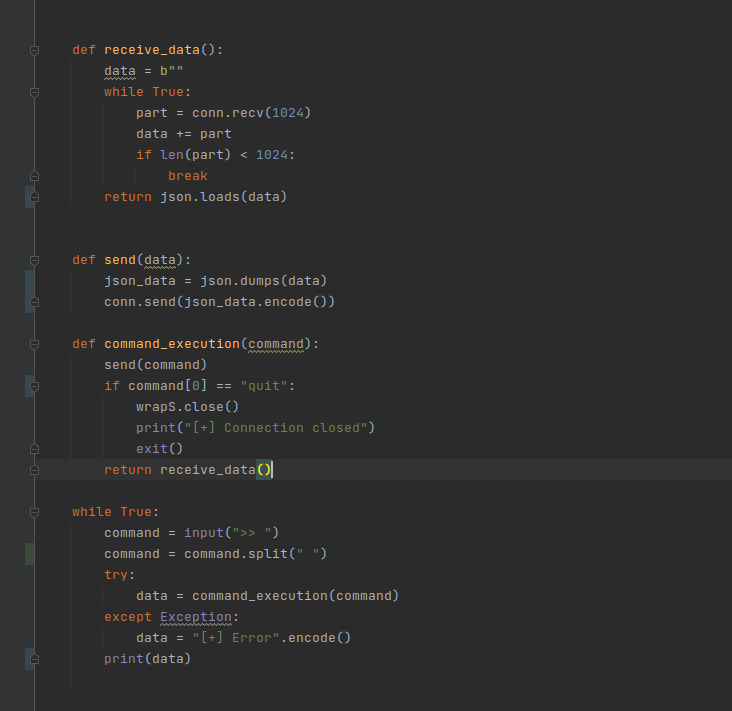Collapse the if command[0] == "quit" block
This screenshot has width=732, height=711.
[34, 386]
